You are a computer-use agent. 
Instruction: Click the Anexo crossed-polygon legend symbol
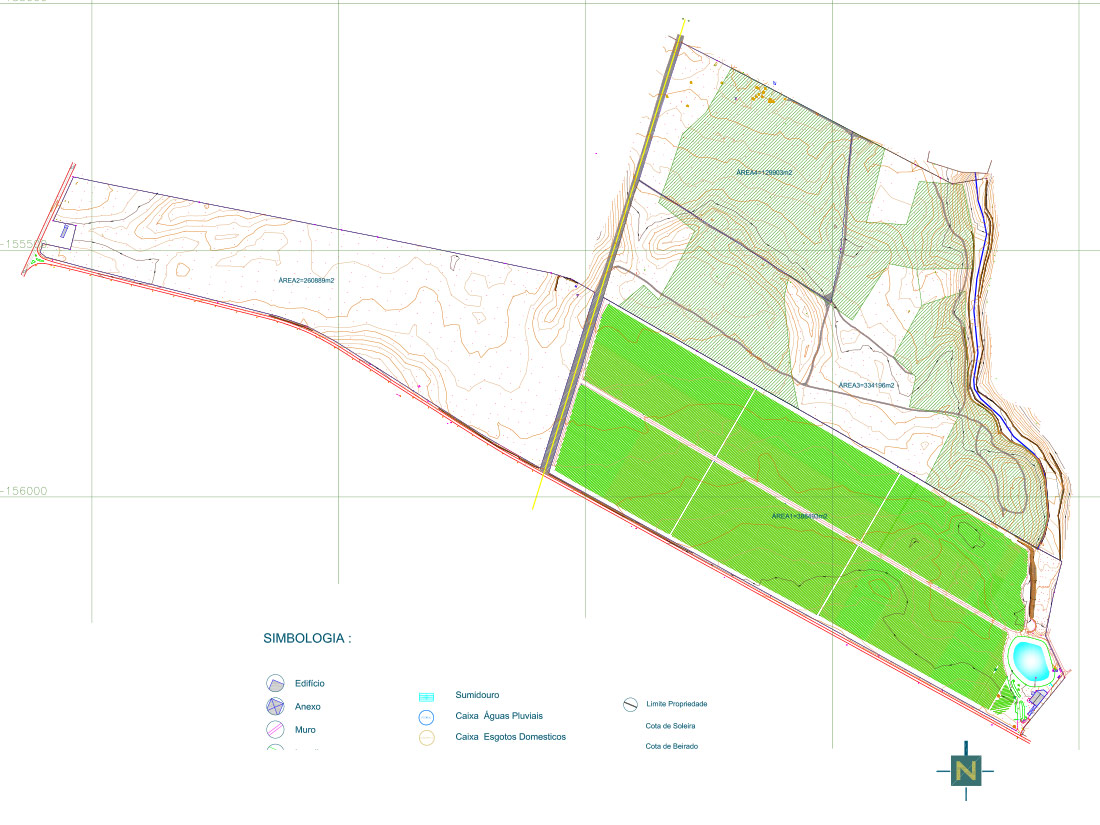click(x=275, y=706)
